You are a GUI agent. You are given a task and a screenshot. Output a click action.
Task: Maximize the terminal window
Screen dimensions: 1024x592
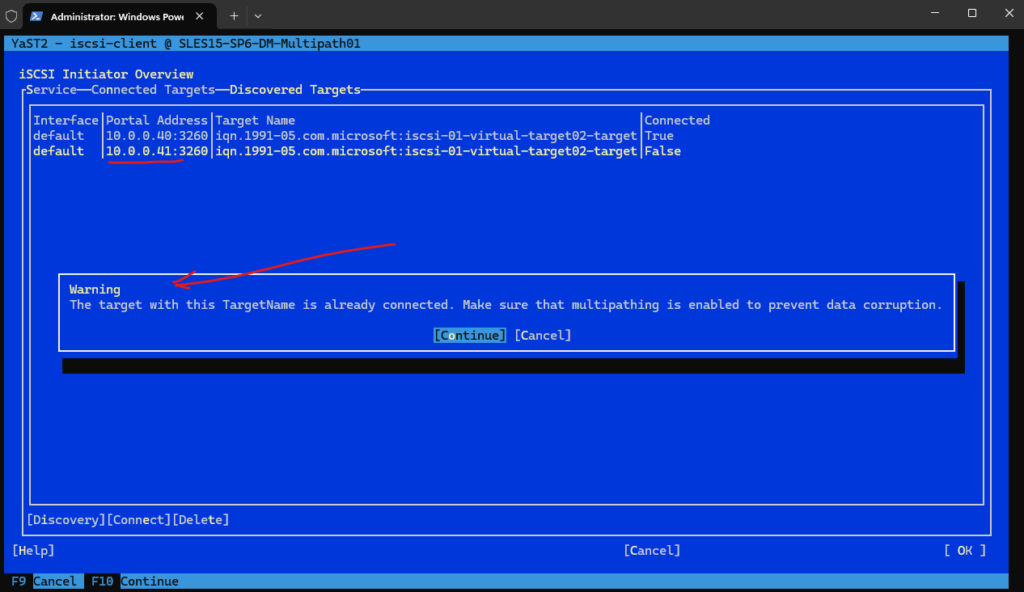click(972, 13)
